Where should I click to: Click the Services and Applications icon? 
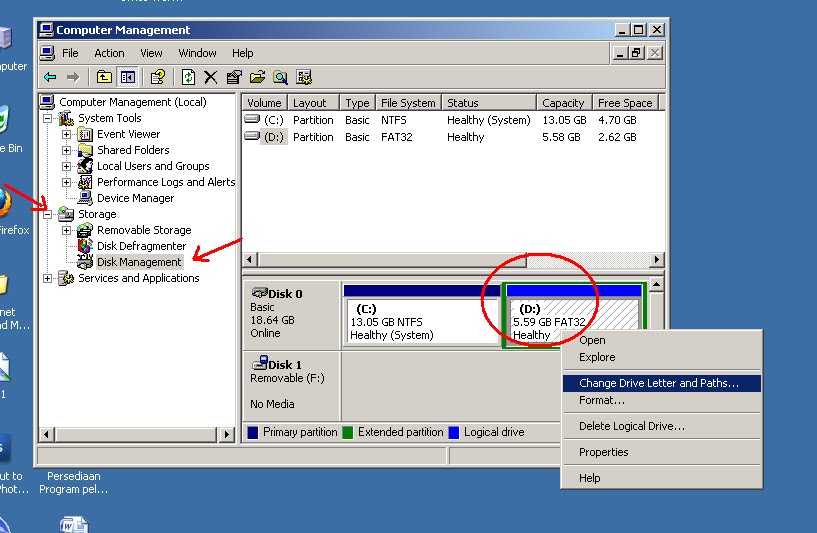66,278
